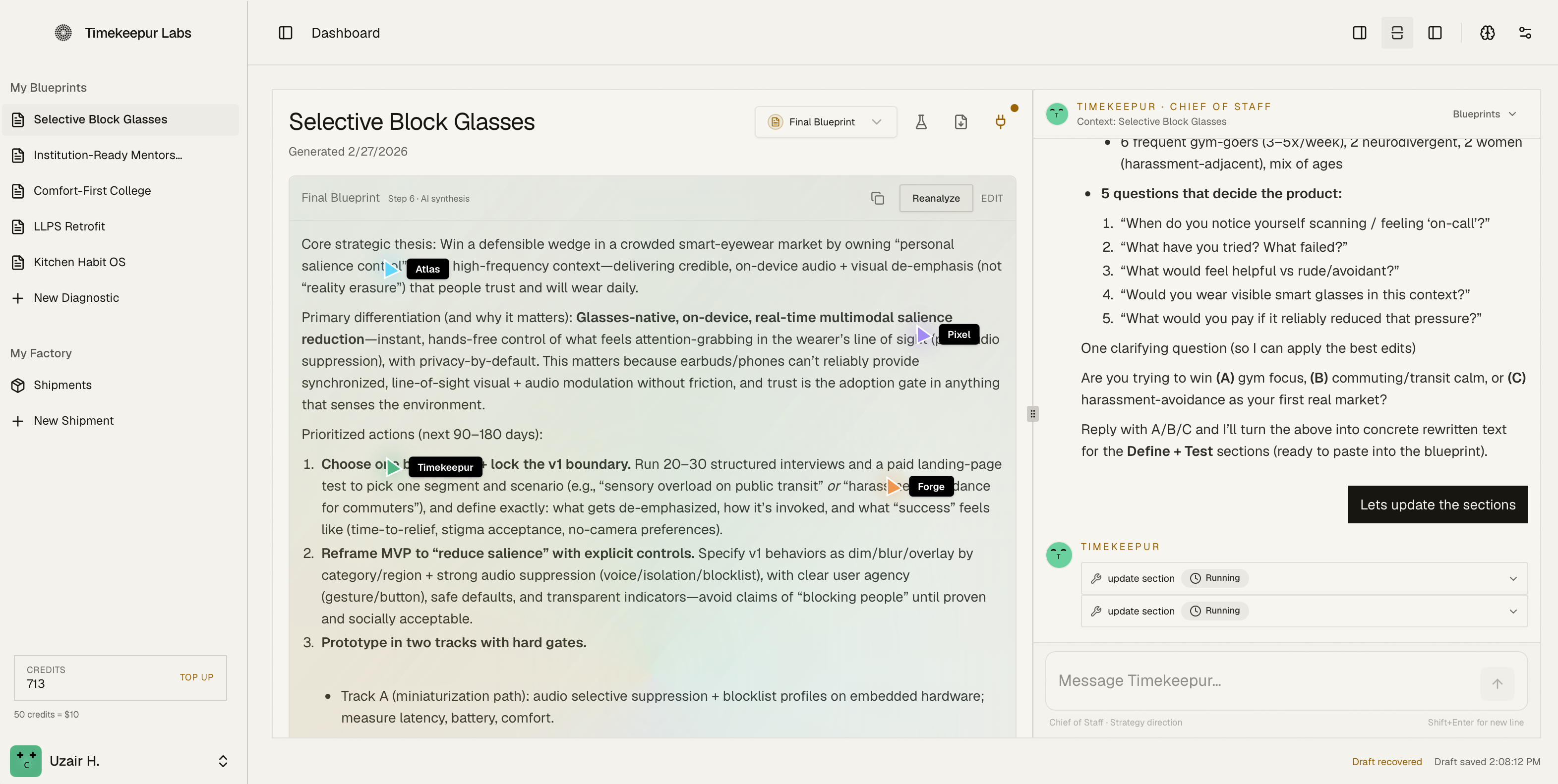
Task: Click the plug connector icon with notification
Action: [x=1000, y=122]
